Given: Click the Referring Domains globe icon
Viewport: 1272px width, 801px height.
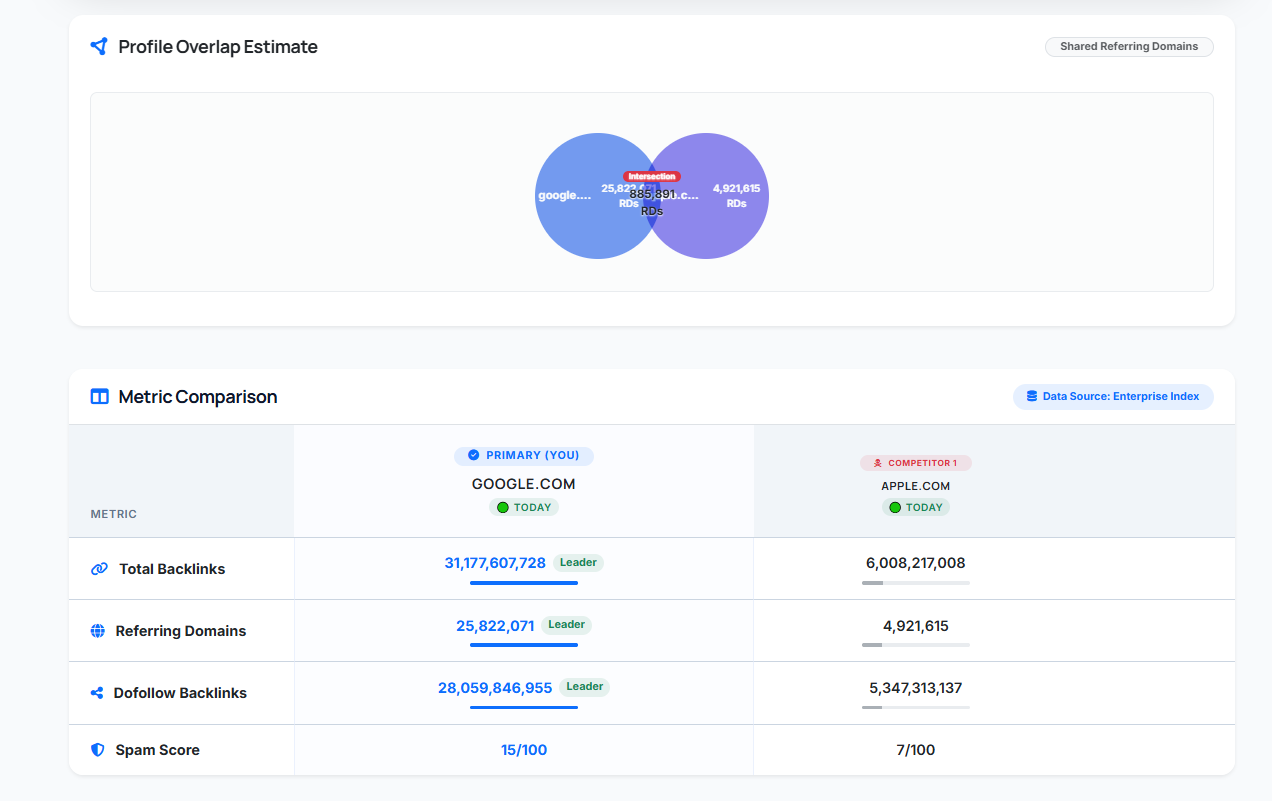Looking at the screenshot, I should [x=97, y=631].
